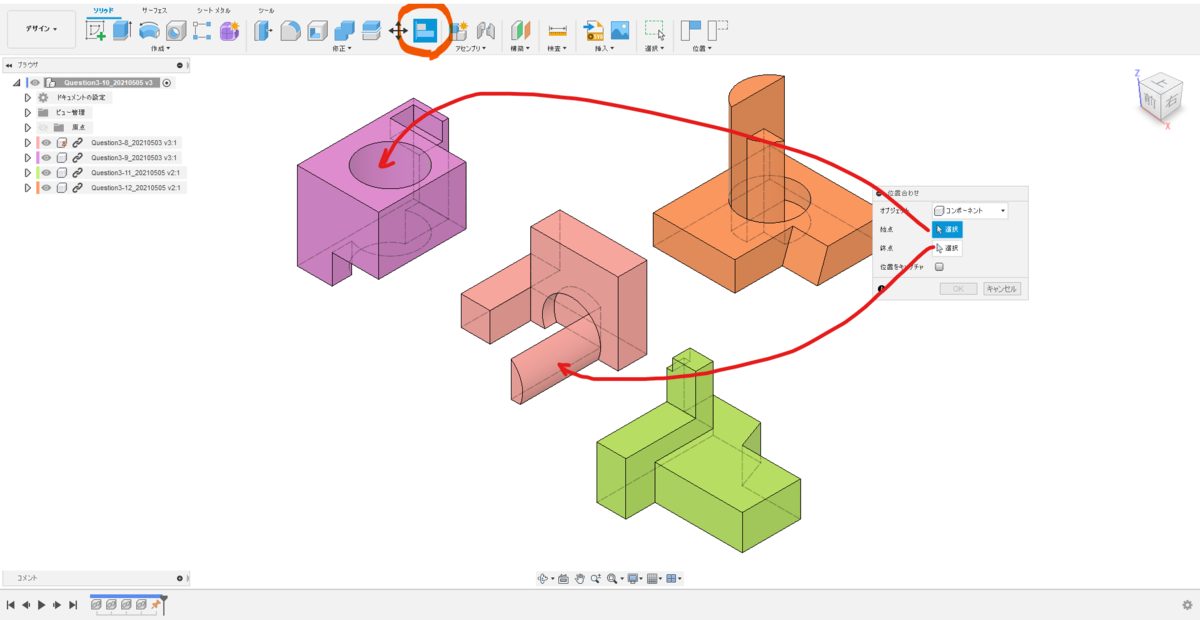Click the New Component icon

point(458,31)
